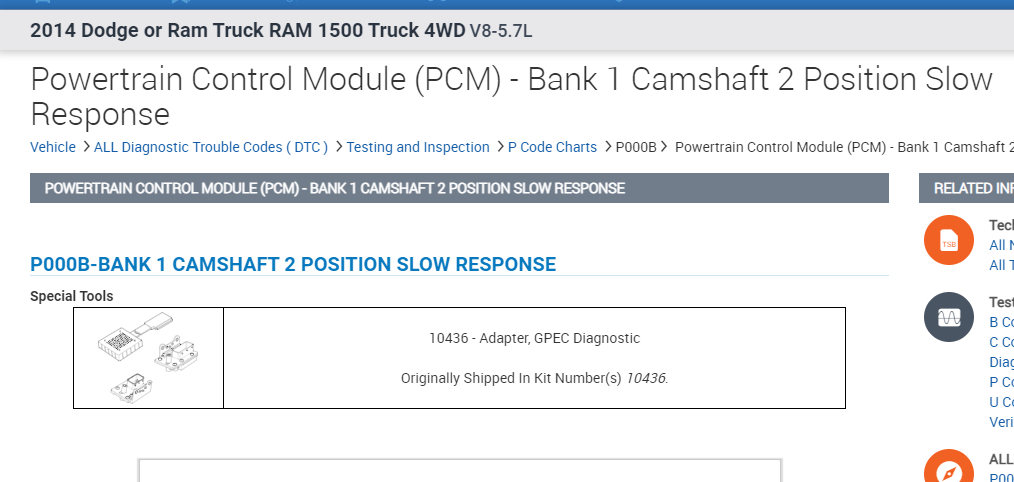Click the chevron after Testing and Inspection
Viewport: 1014px width, 482px height.
coord(499,147)
